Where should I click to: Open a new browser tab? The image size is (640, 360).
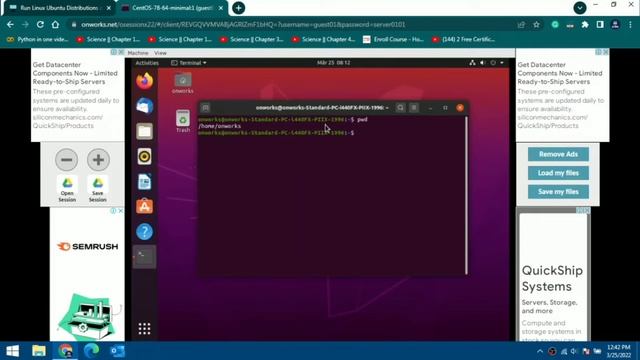[238, 8]
